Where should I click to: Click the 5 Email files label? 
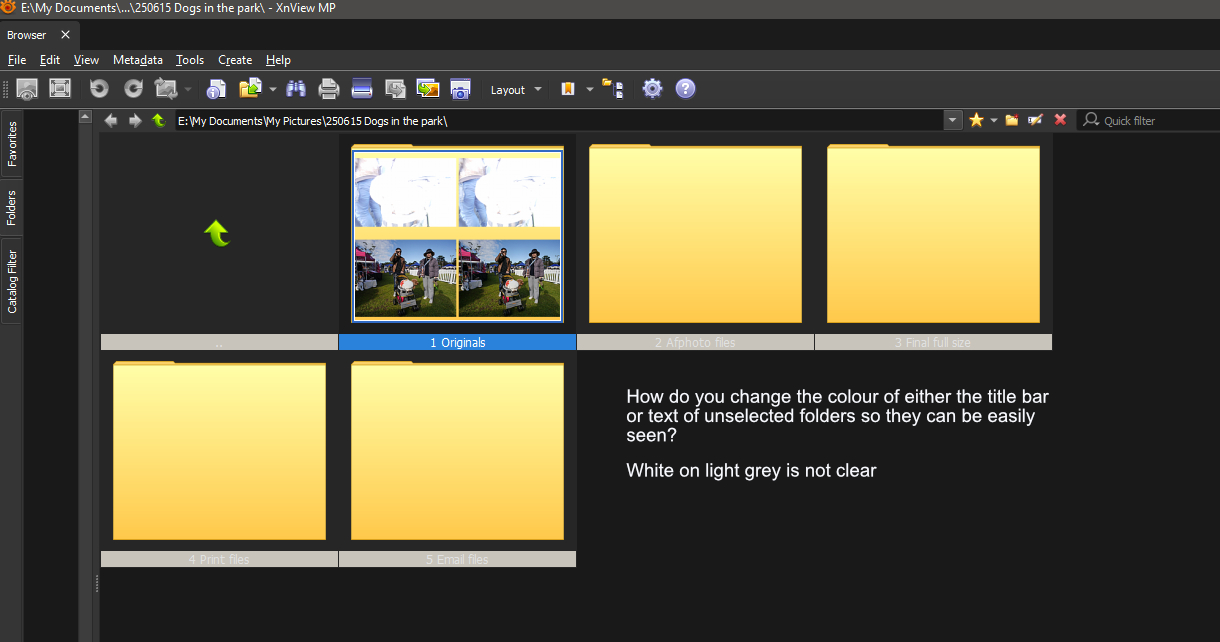pos(457,559)
